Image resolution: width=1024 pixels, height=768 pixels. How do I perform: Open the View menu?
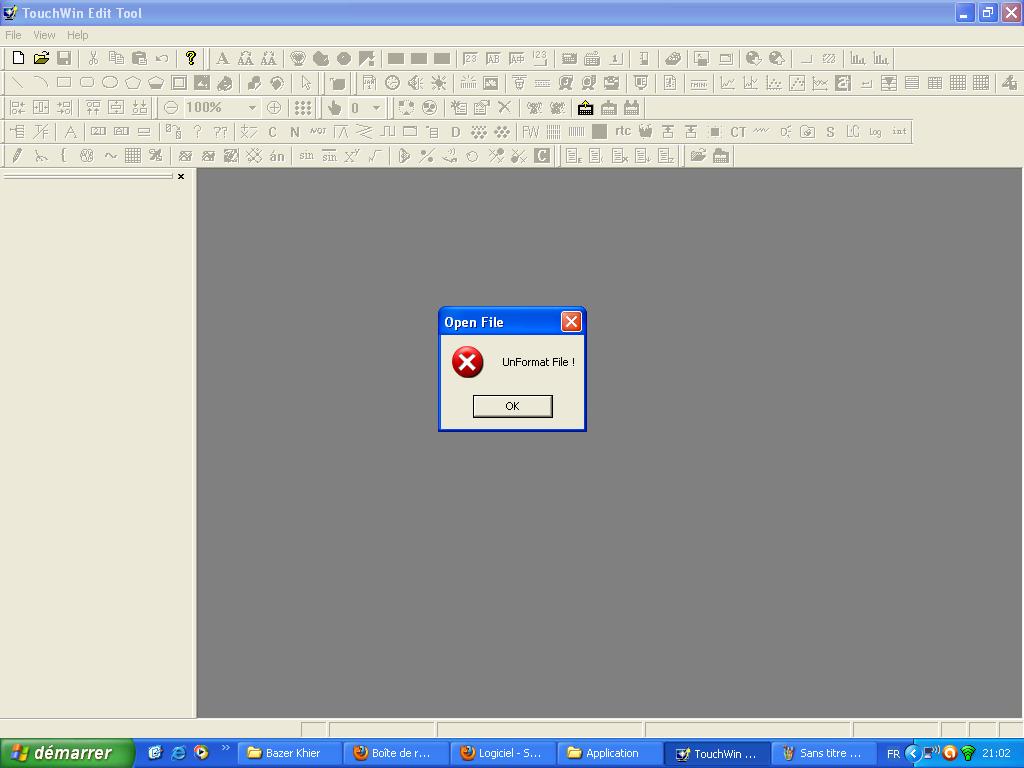44,35
